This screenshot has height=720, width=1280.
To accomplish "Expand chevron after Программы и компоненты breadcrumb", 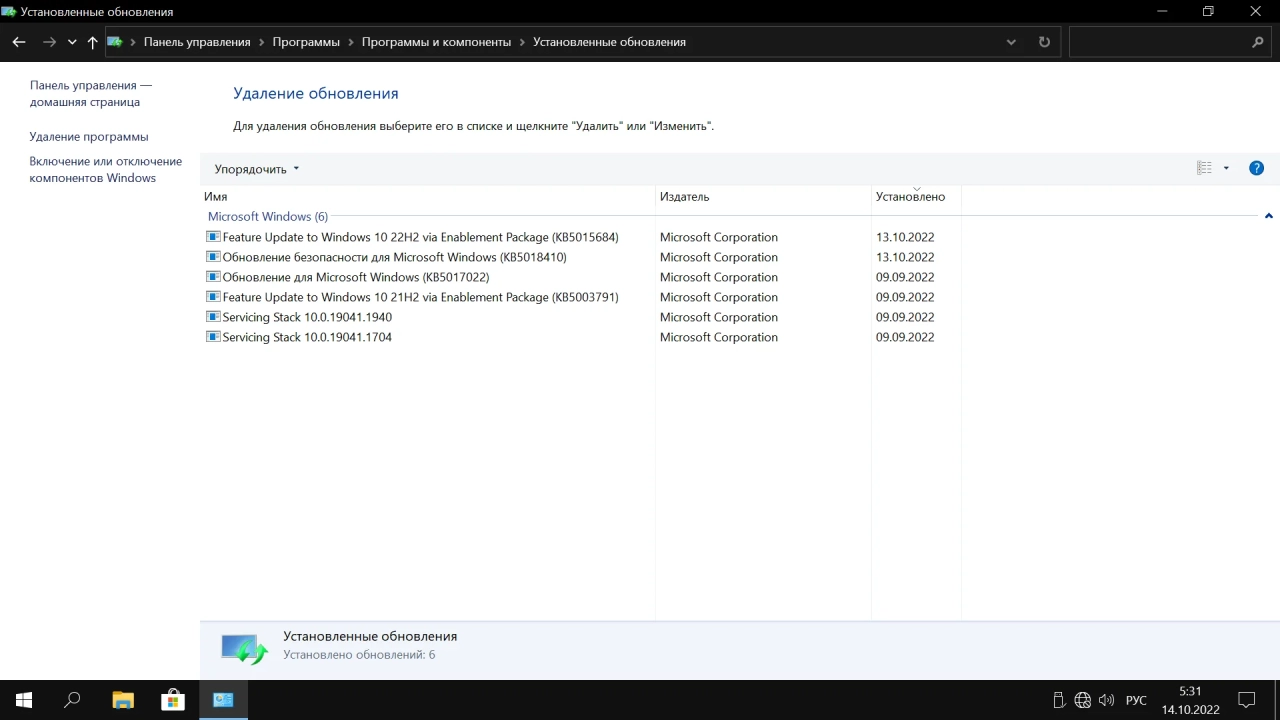I will [x=522, y=42].
